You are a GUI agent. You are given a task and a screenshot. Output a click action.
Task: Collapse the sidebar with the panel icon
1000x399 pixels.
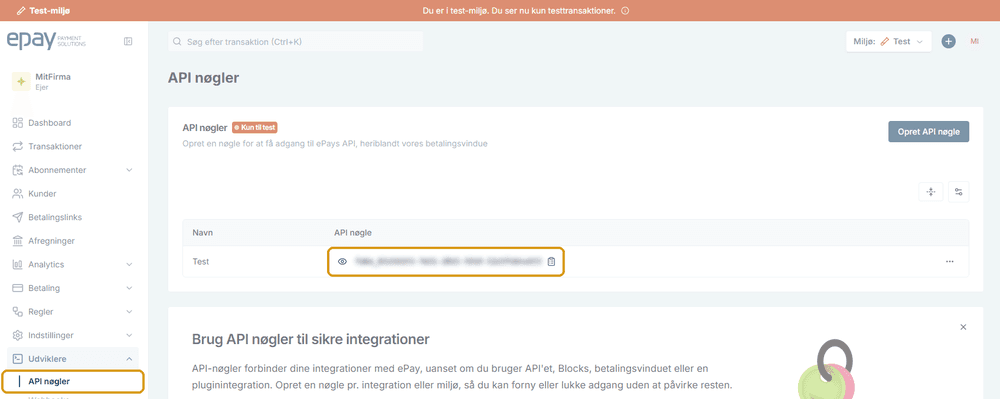[128, 41]
